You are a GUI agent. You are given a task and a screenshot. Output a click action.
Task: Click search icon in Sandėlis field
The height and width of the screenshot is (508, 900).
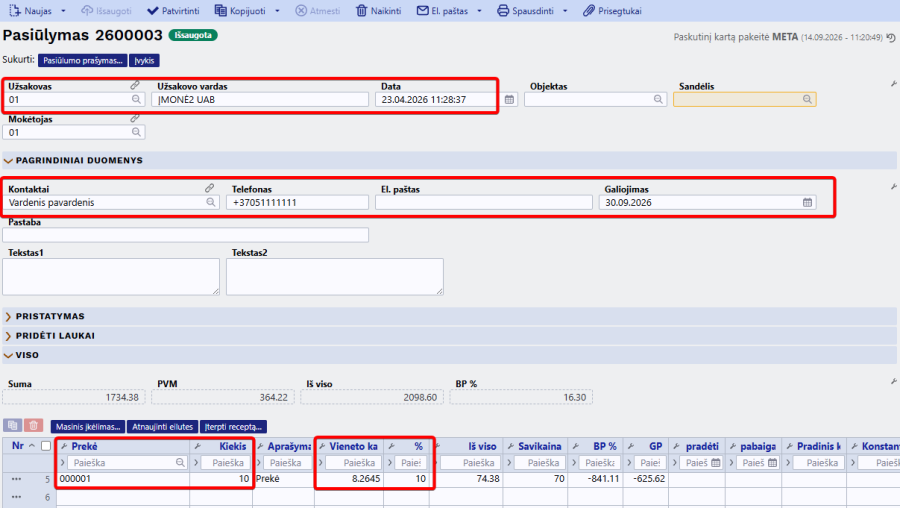click(x=807, y=99)
